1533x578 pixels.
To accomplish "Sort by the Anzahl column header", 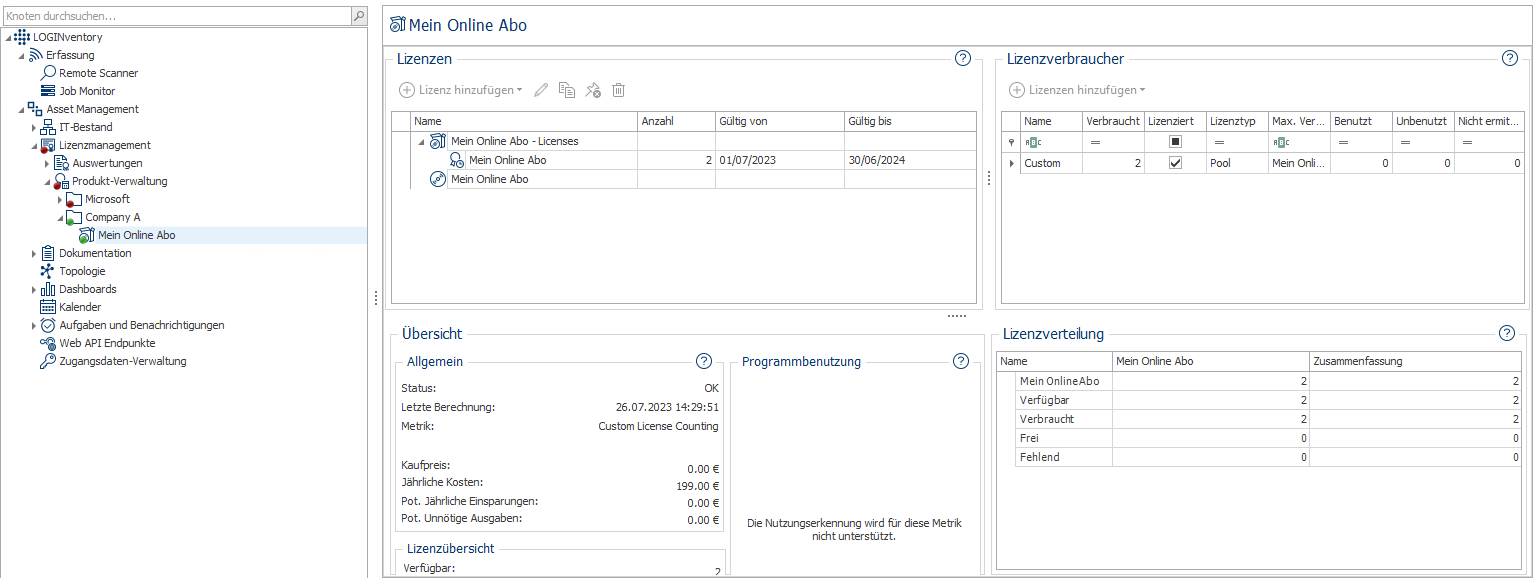I will pos(676,121).
